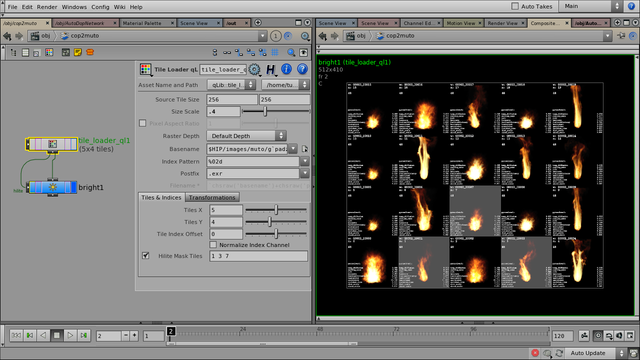Open the Basename expression dropdown arrow
This screenshot has width=640, height=360.
tap(293, 149)
